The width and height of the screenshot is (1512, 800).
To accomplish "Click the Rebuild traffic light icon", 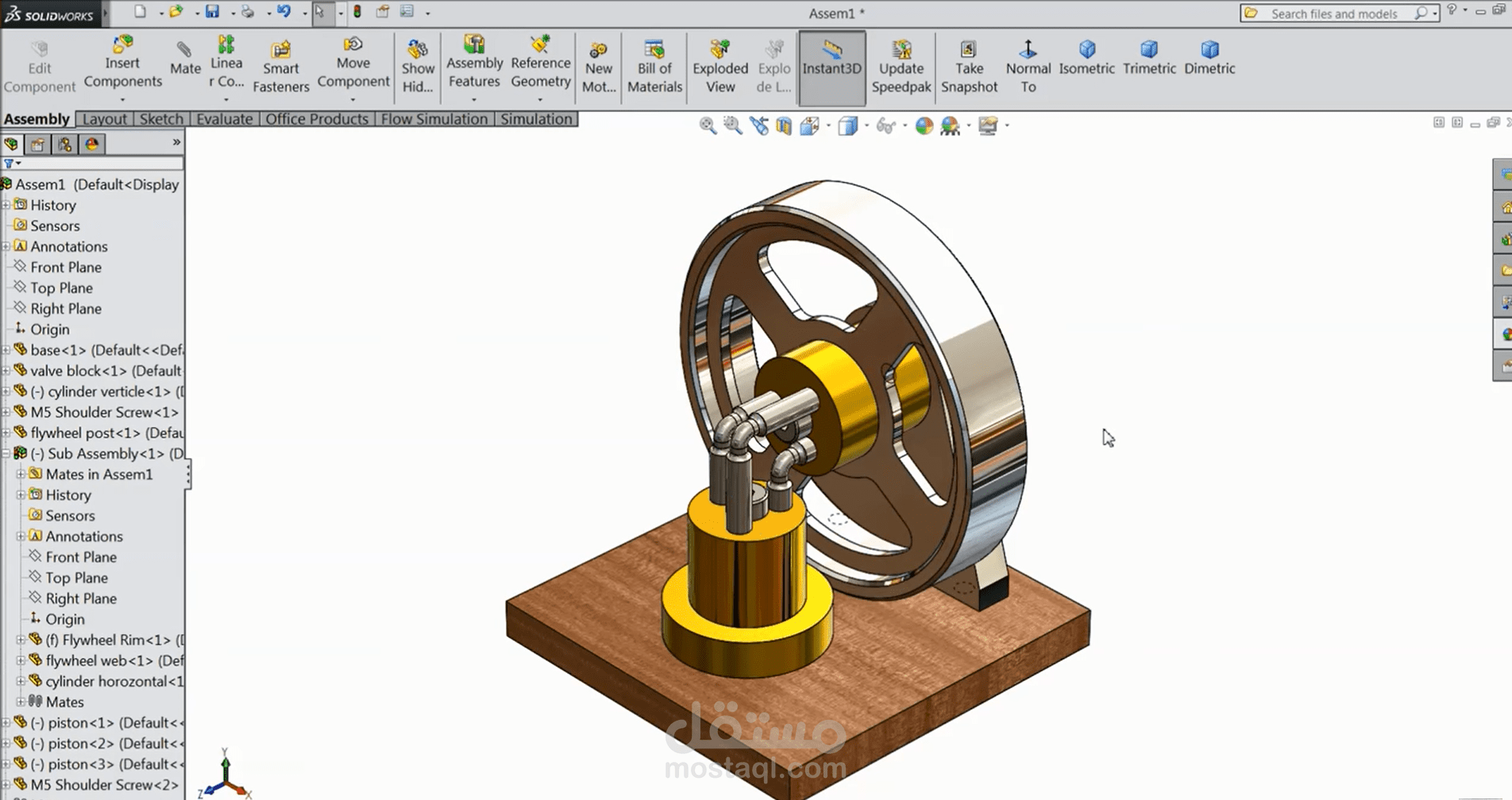I will [357, 12].
